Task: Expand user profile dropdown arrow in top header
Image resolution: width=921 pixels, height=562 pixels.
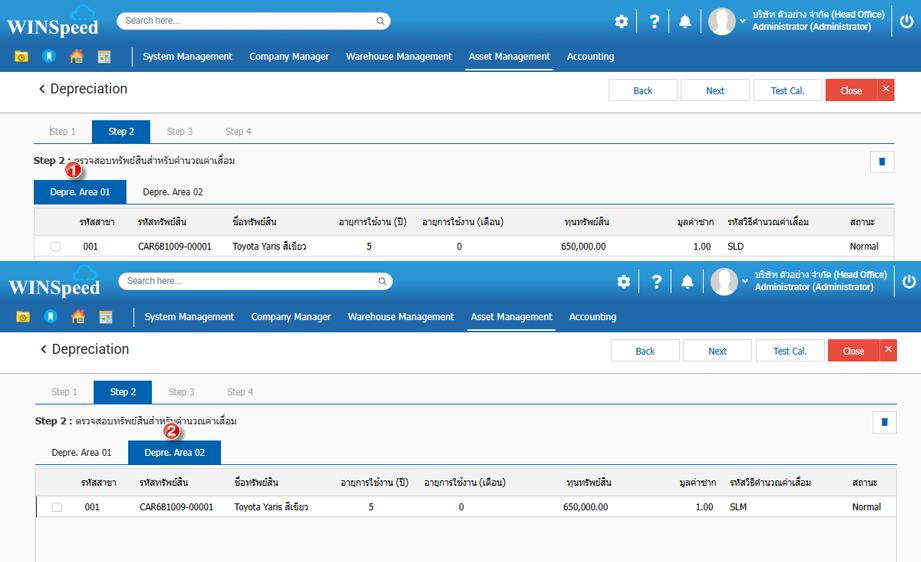Action: click(743, 21)
